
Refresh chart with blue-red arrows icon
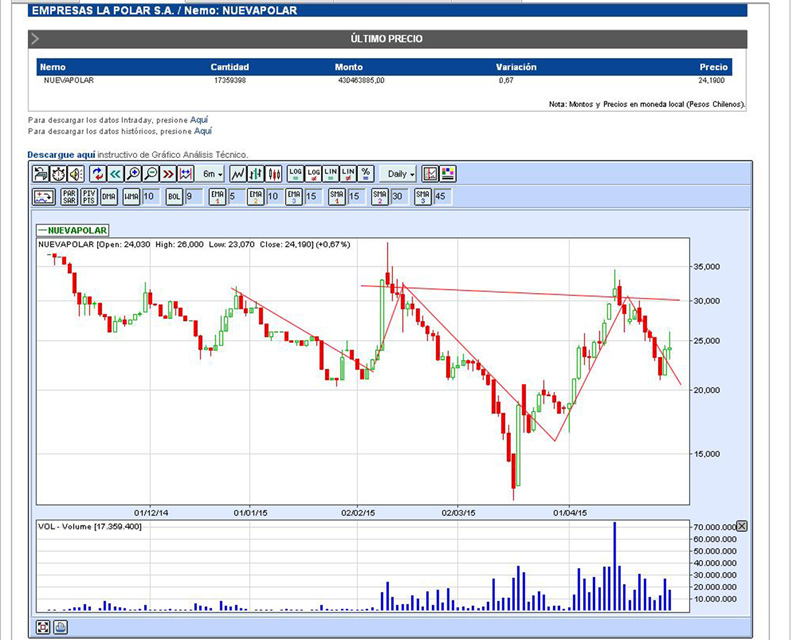click(x=97, y=174)
